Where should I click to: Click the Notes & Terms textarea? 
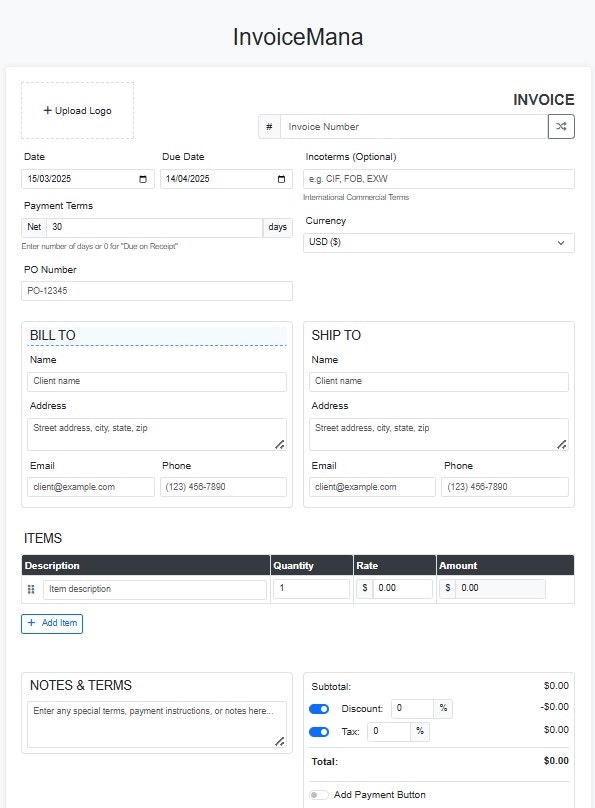click(x=157, y=725)
